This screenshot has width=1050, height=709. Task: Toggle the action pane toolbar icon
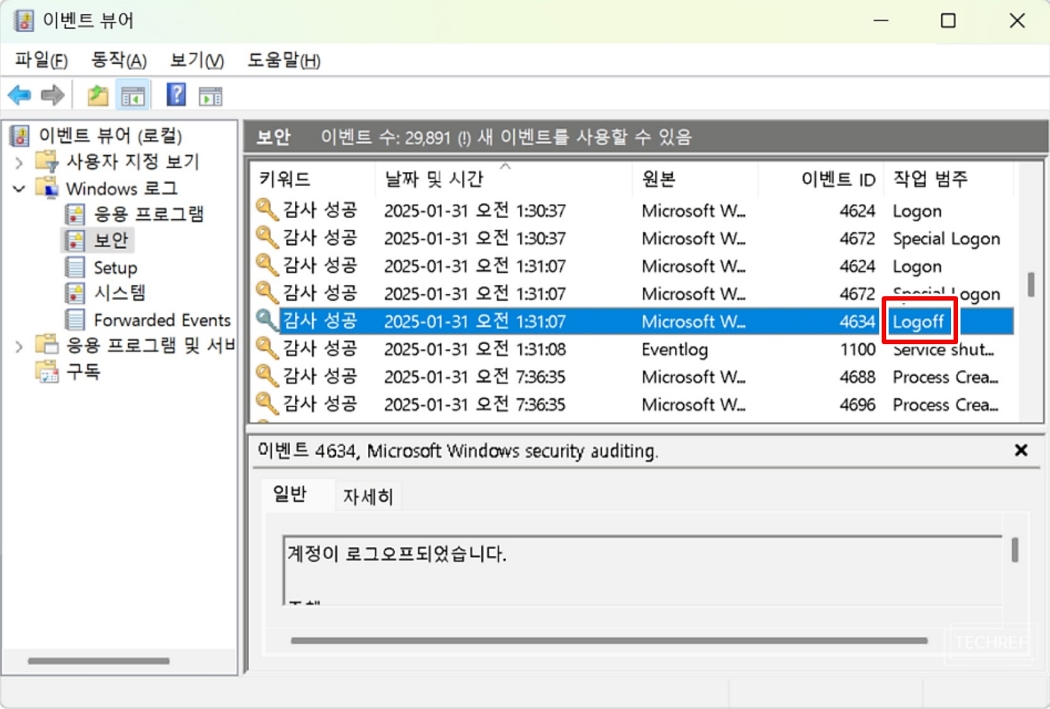pyautogui.click(x=210, y=96)
